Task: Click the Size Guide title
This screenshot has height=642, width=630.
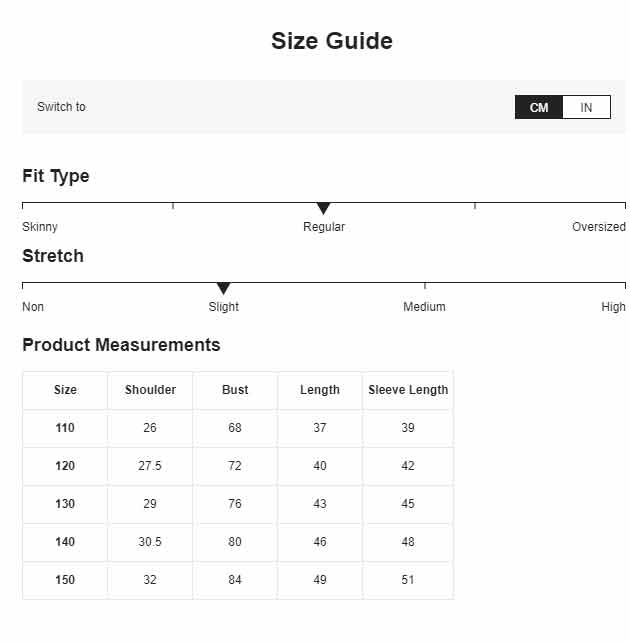Action: click(x=332, y=41)
